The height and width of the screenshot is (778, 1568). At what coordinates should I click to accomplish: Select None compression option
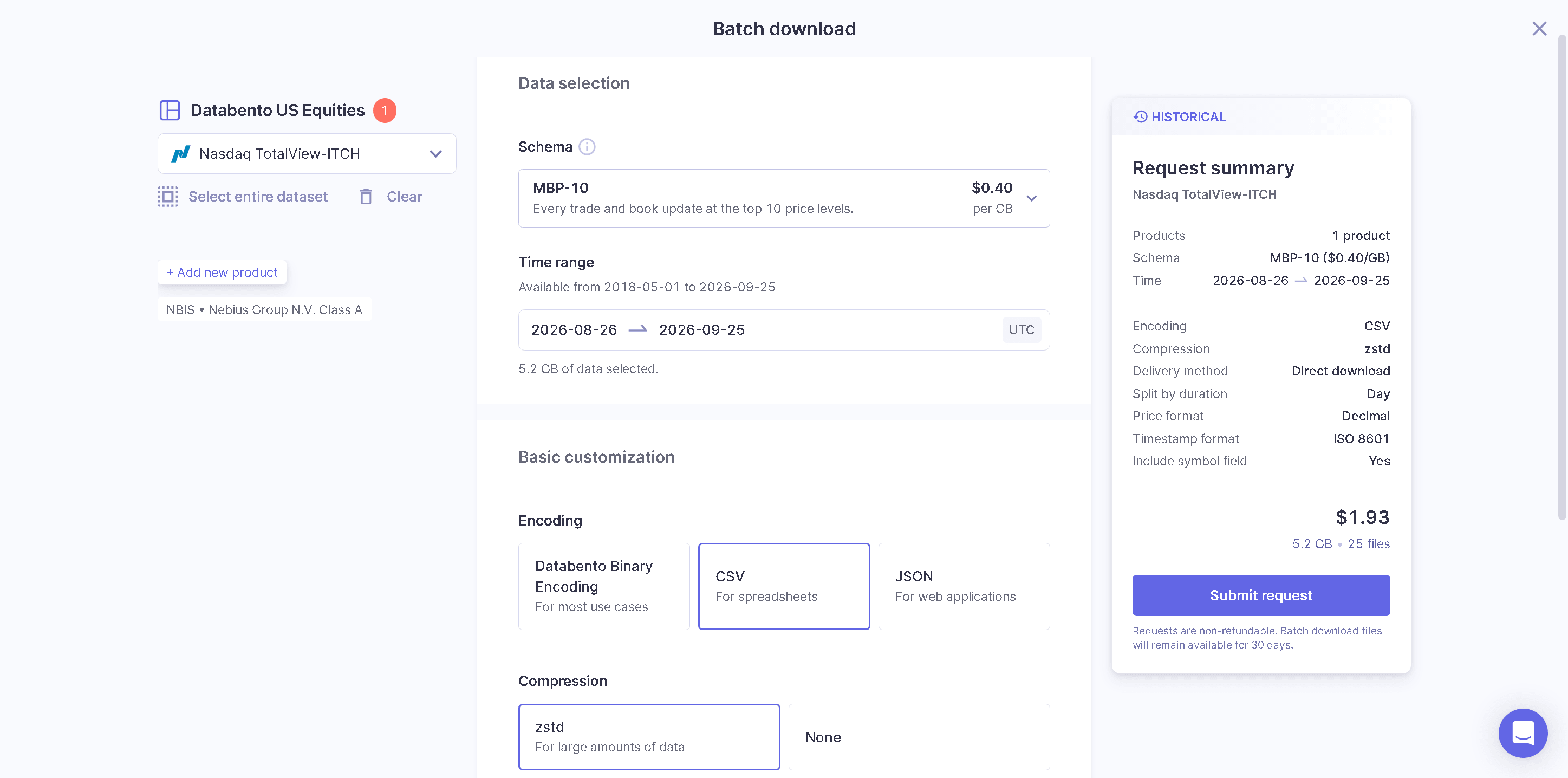(919, 737)
